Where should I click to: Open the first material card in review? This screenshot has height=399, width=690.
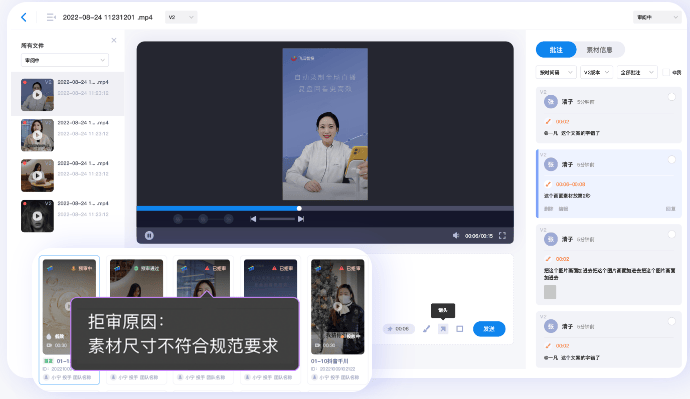click(x=69, y=320)
